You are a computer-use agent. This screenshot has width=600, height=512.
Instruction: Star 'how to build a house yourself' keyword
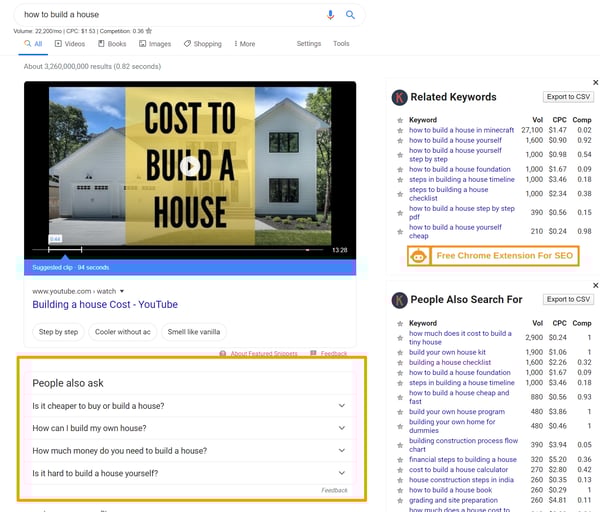400,141
